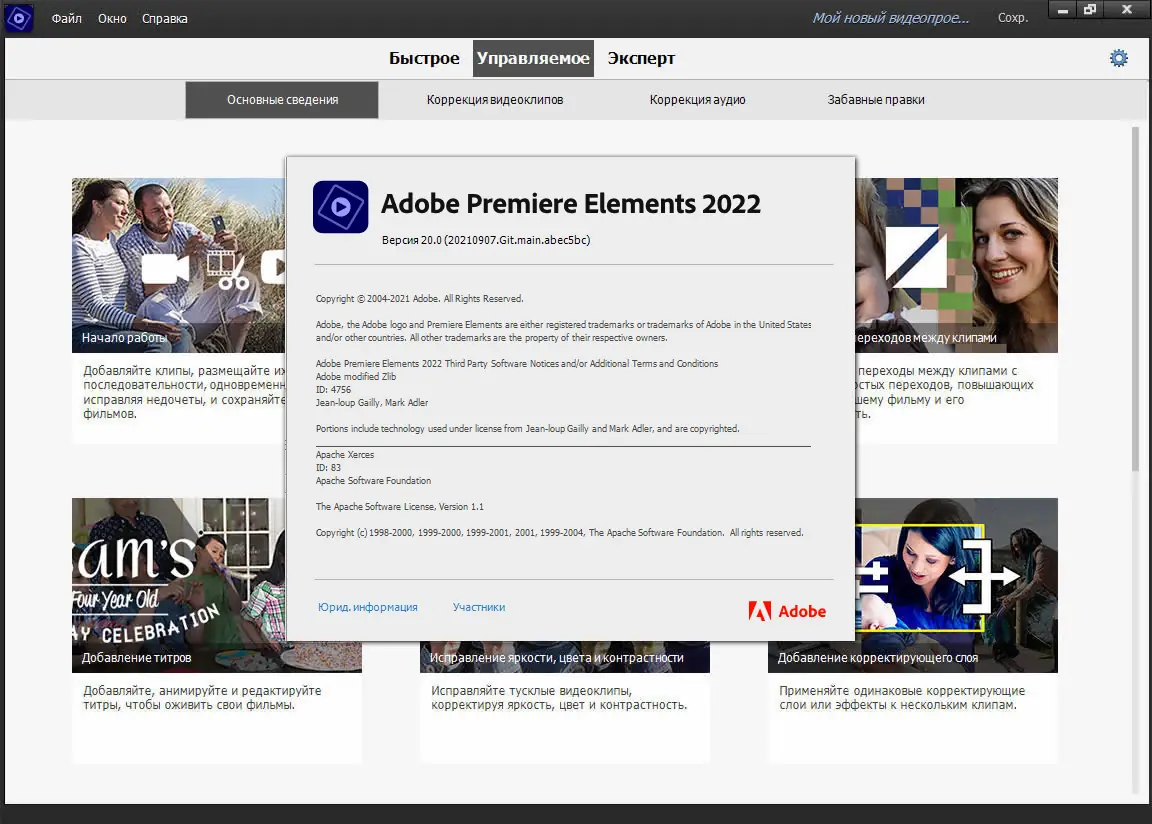
Task: Click the Adobe modified Zlib line
Action: (x=356, y=377)
